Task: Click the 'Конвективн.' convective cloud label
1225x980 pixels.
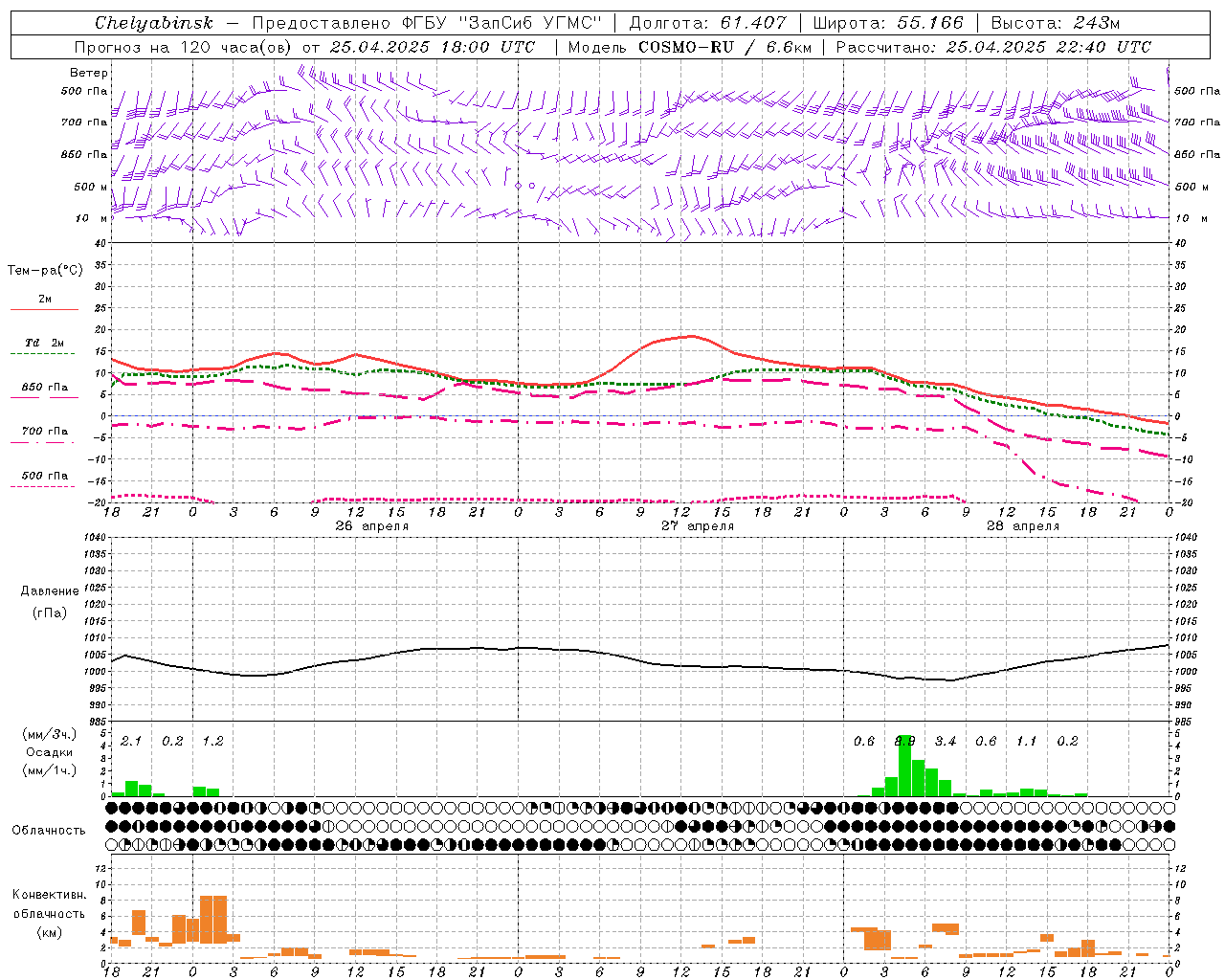Action: (x=49, y=895)
